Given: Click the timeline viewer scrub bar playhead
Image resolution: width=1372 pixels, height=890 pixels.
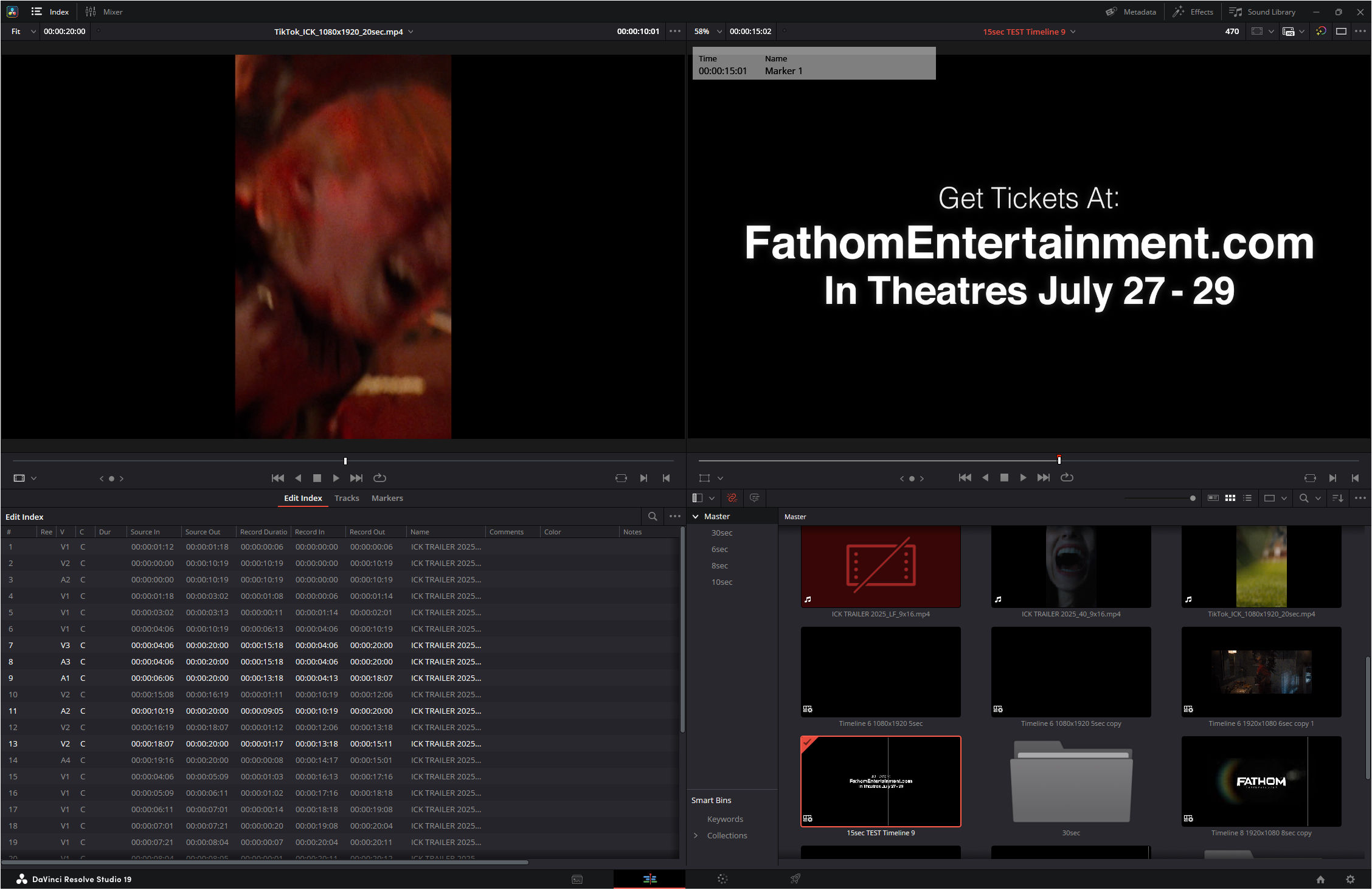Looking at the screenshot, I should pyautogui.click(x=1059, y=460).
